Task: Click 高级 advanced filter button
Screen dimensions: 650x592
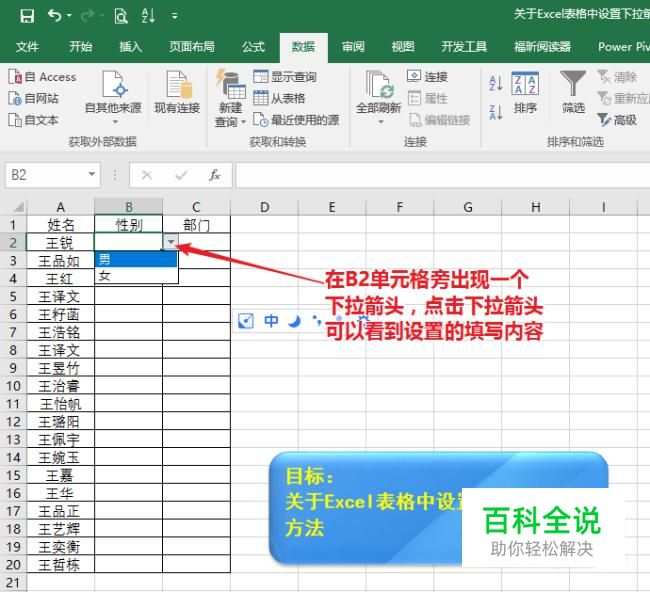Action: (x=617, y=120)
